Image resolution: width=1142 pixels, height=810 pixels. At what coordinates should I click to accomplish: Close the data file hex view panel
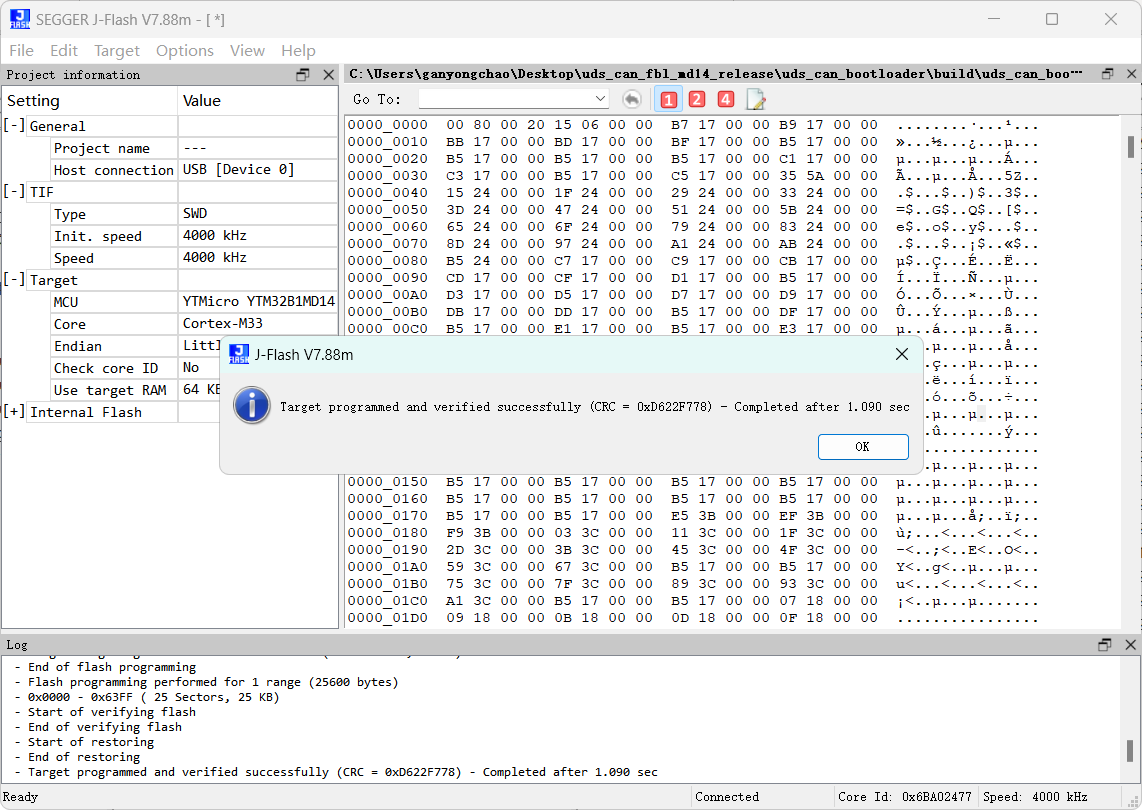[x=1131, y=74]
